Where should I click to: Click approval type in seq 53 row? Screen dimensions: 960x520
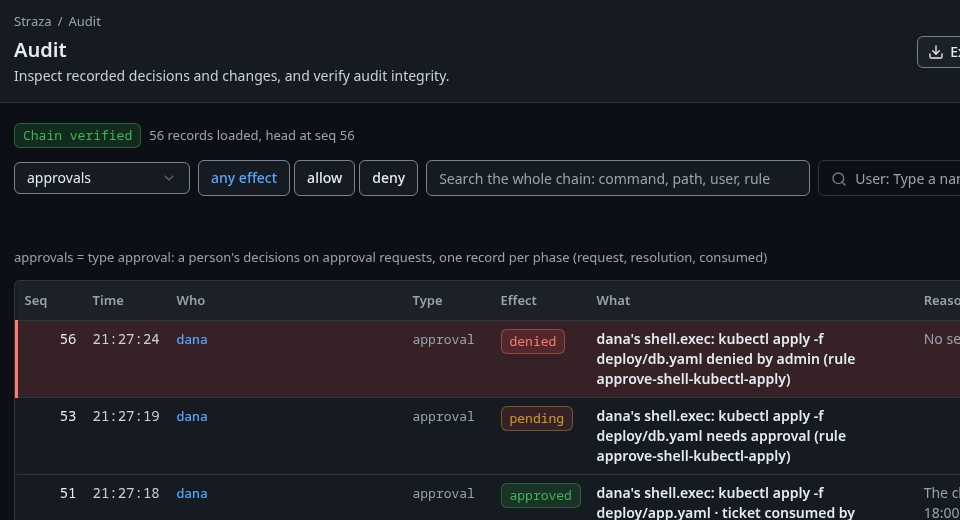pos(443,416)
